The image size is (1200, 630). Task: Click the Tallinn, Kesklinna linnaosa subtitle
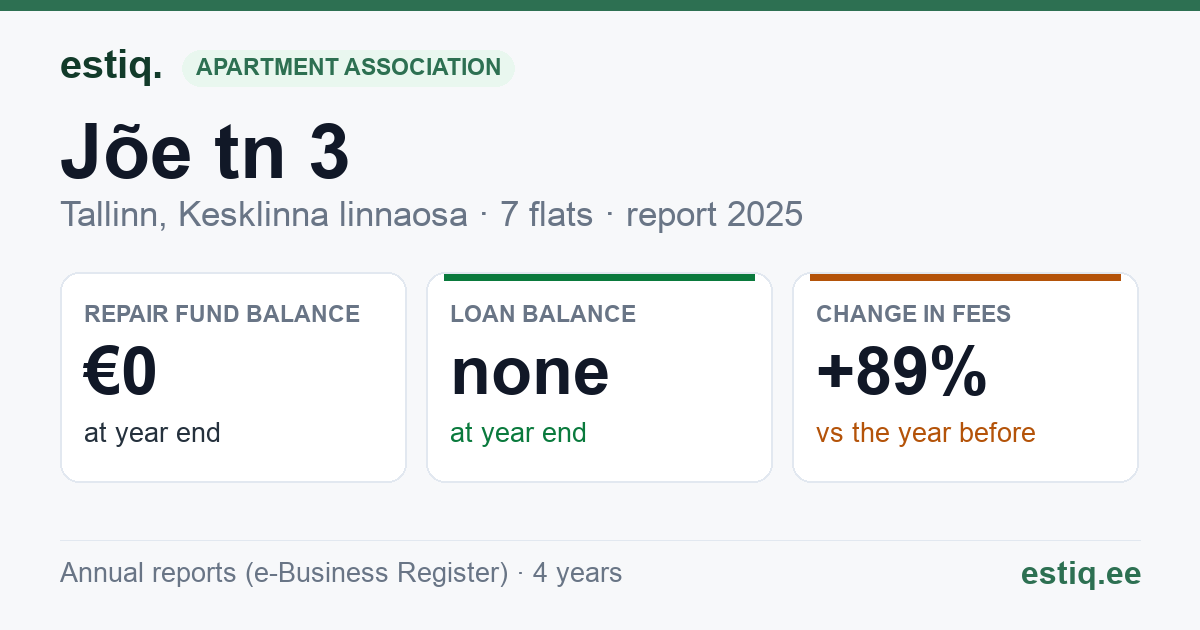pos(264,214)
